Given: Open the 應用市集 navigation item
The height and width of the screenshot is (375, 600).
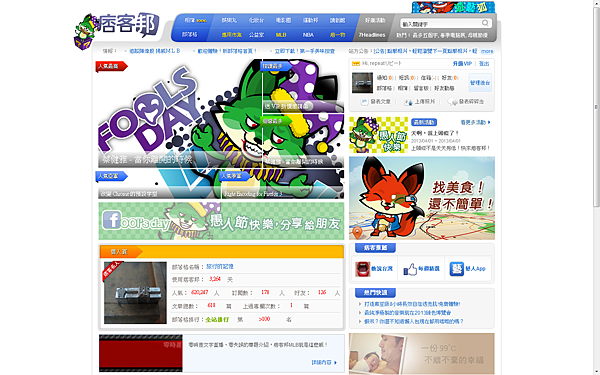Looking at the screenshot, I should tap(232, 35).
